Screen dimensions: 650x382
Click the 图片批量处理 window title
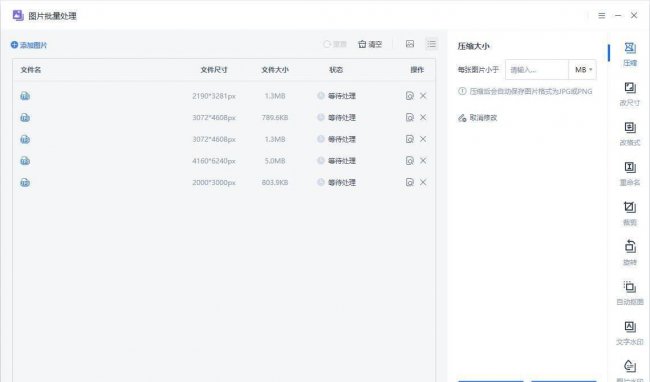tap(52, 16)
